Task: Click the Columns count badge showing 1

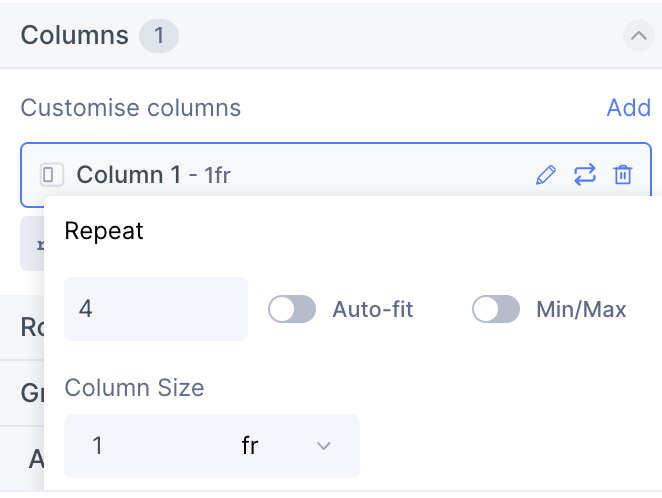Action: point(159,36)
